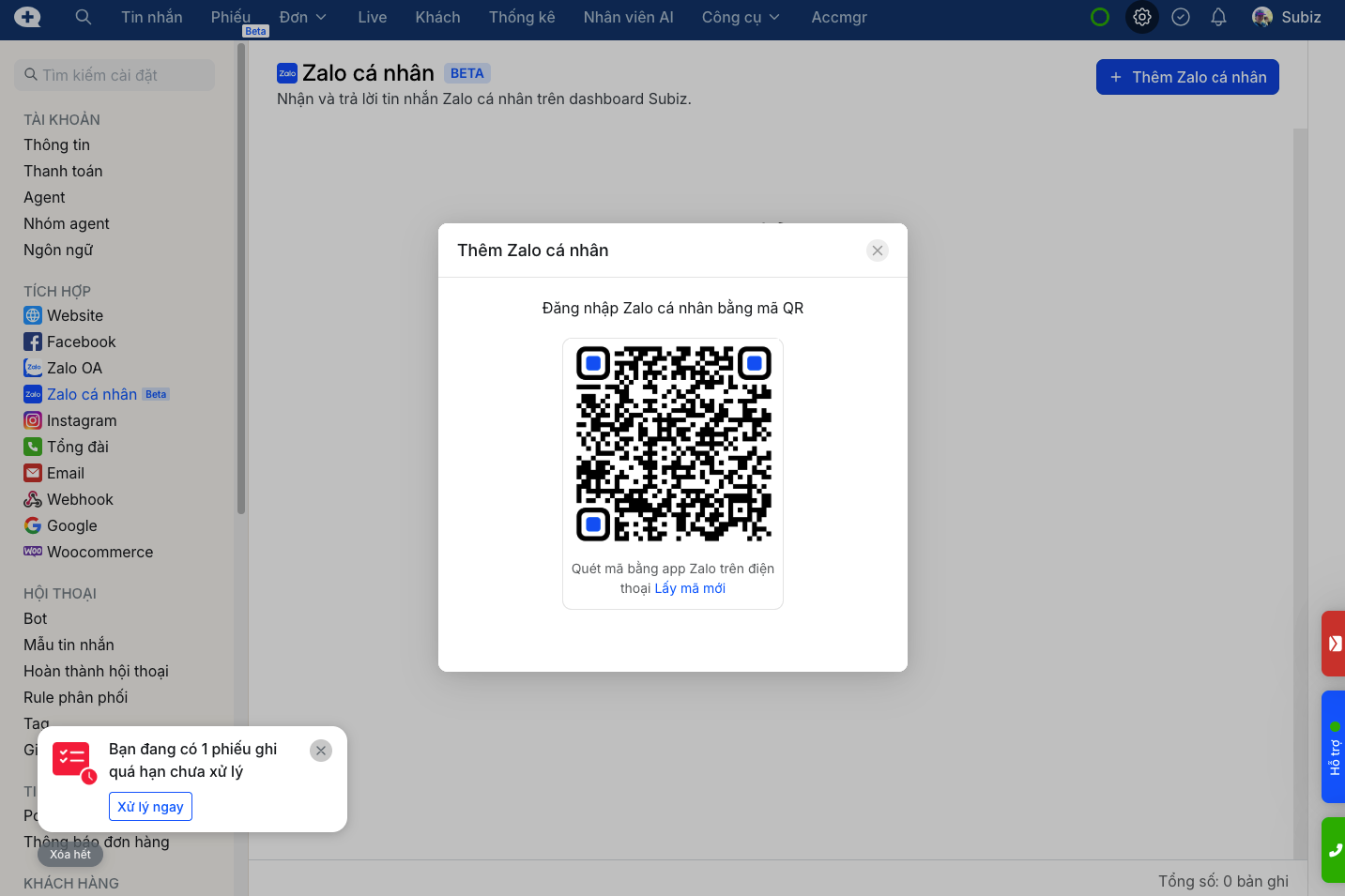This screenshot has height=896, width=1345.
Task: Close the Thêm Zalo cá nhân dialog
Action: (x=878, y=251)
